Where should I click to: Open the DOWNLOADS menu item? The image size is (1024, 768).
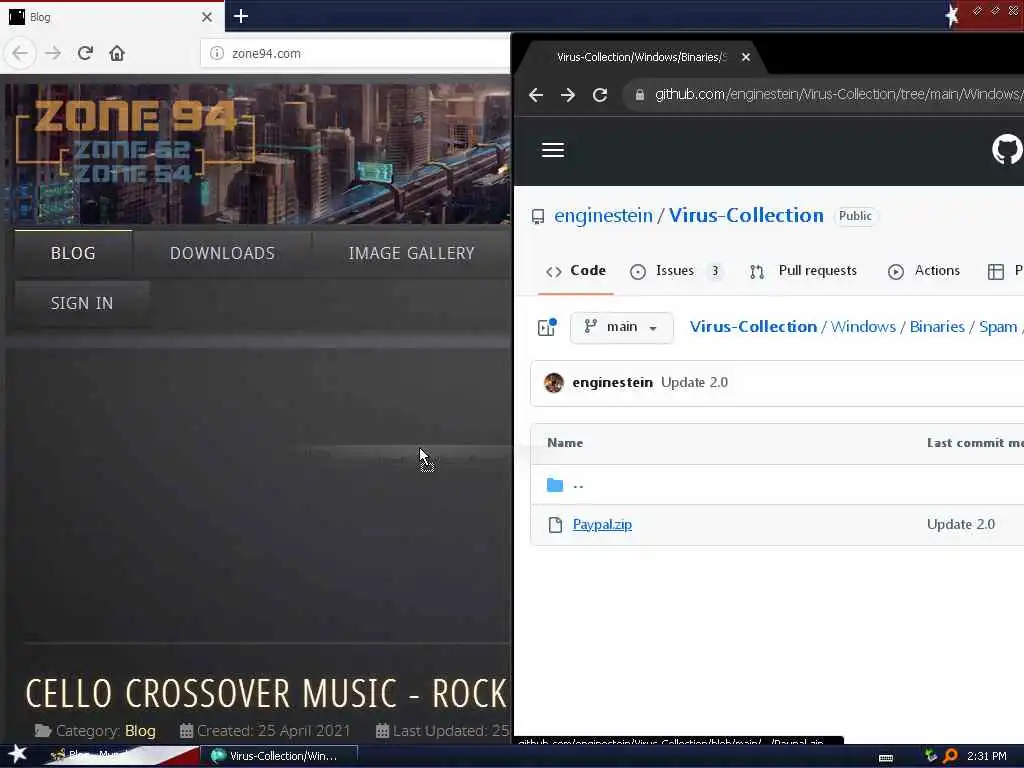[x=222, y=253]
